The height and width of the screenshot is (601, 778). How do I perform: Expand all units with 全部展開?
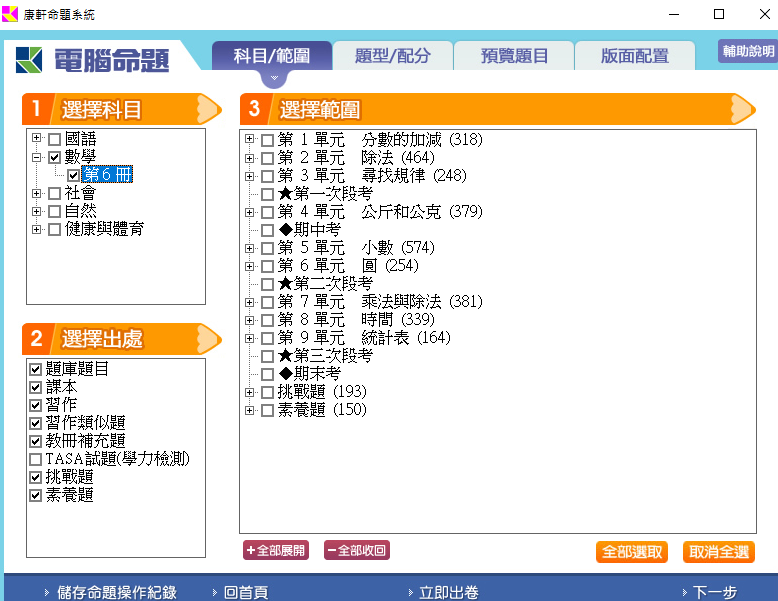(276, 551)
